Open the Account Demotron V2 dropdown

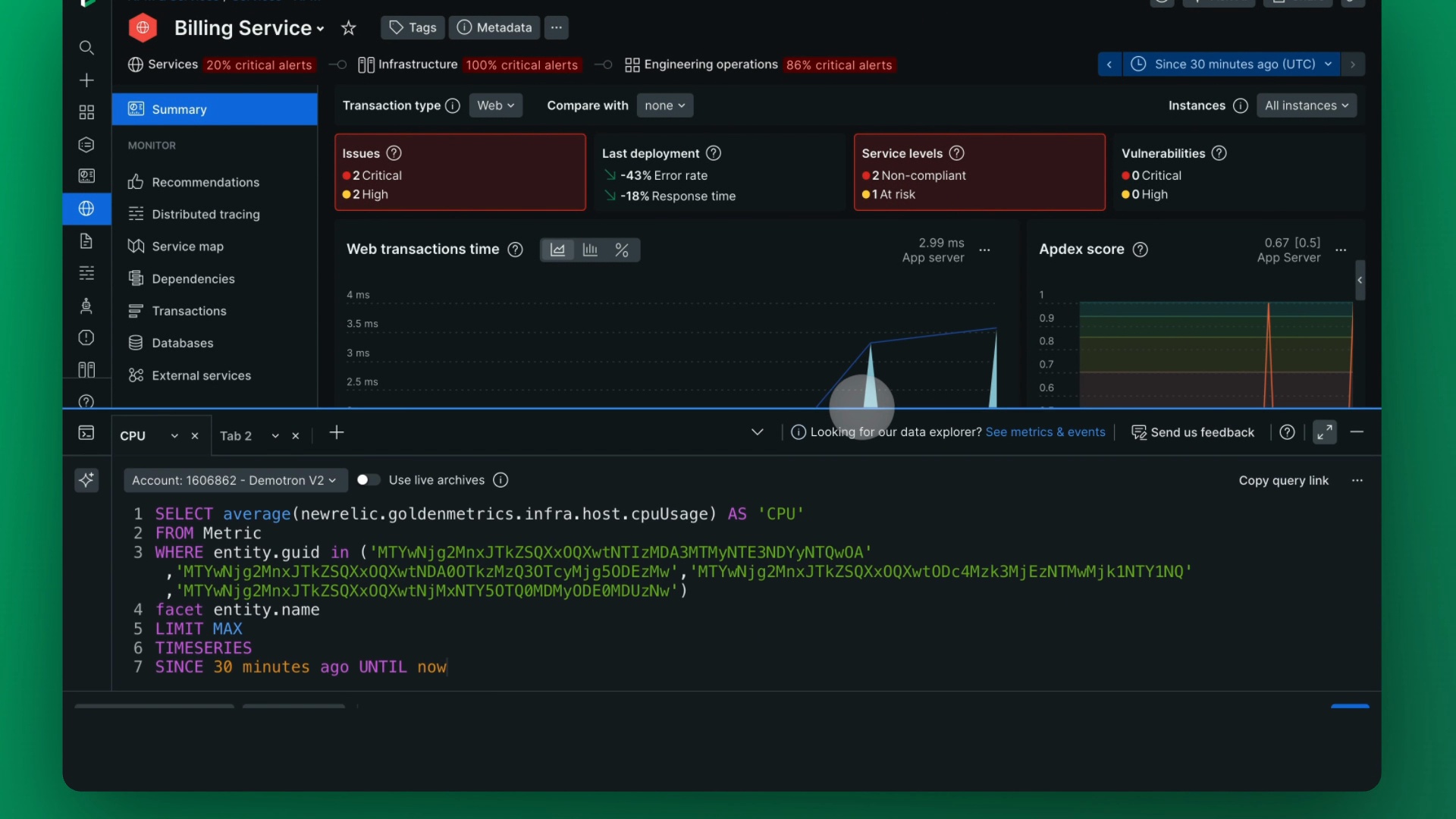[235, 480]
